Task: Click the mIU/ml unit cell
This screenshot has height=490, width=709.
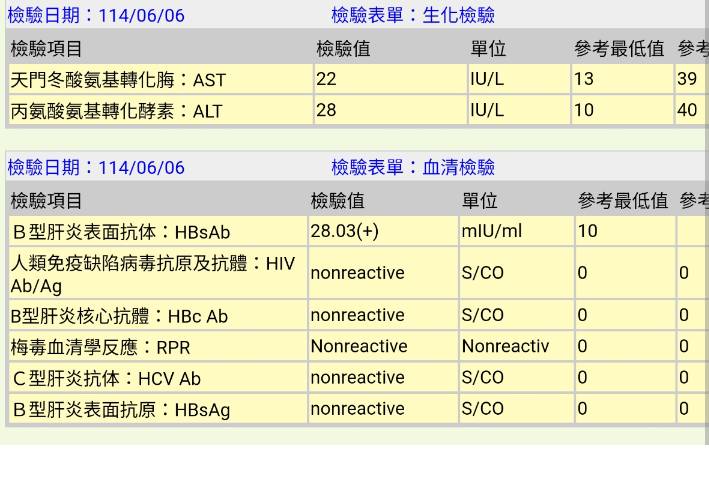Action: (492, 231)
